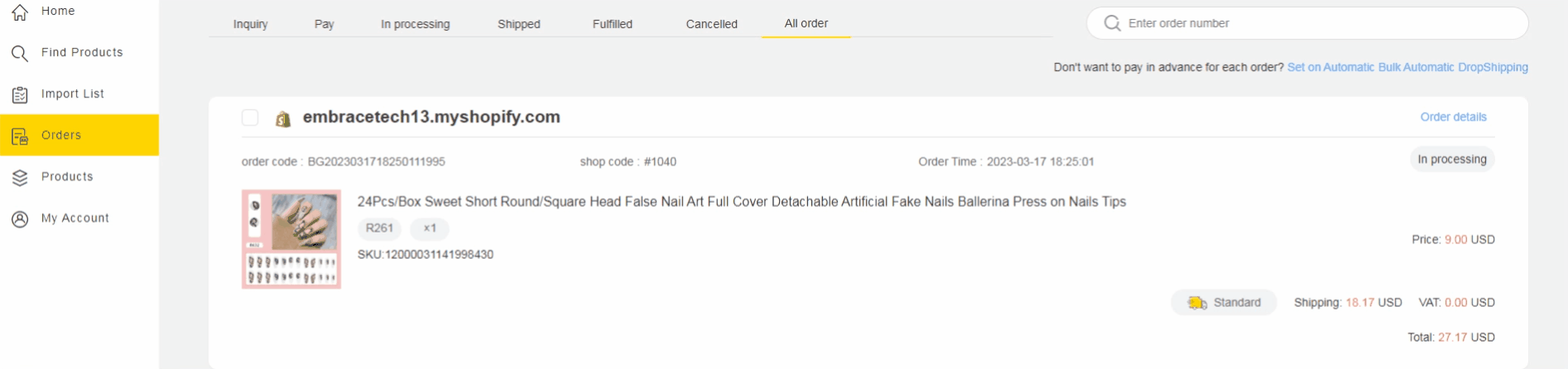Open the Shipped orders tab
Viewport: 1568px width, 369px height.
click(519, 24)
